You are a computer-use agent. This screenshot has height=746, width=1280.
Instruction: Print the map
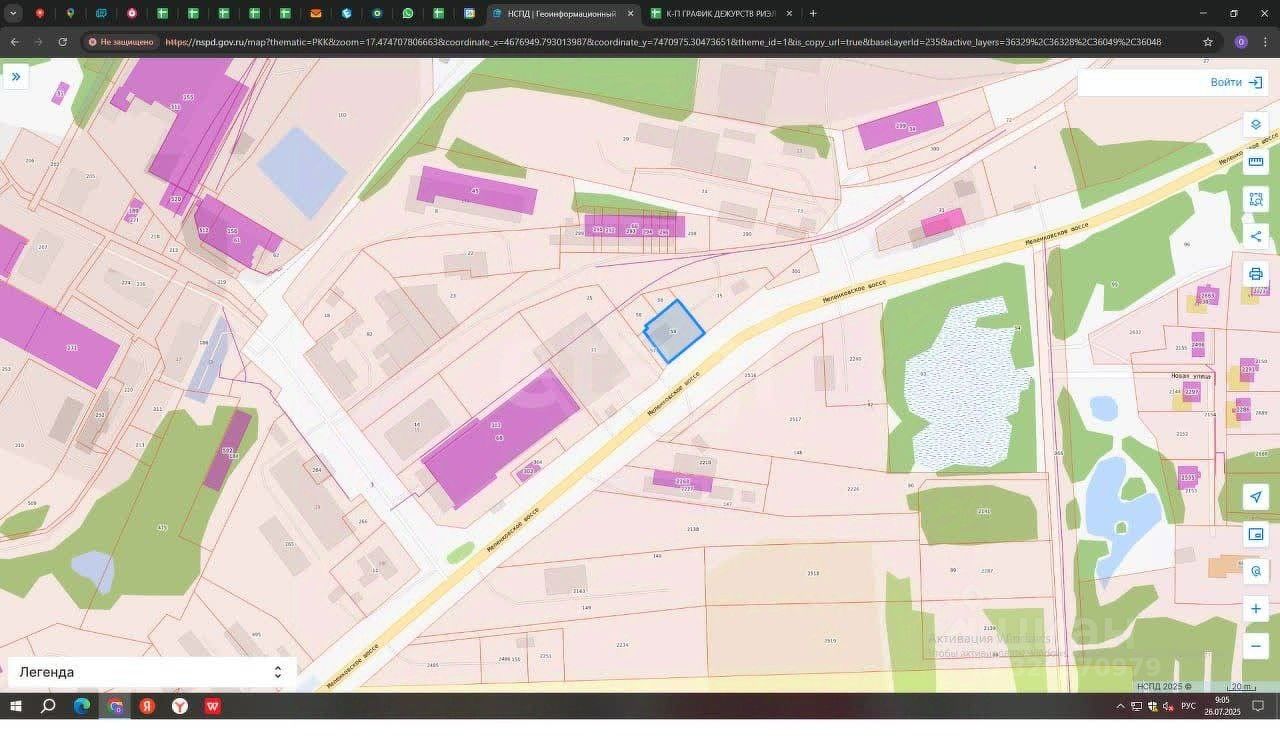pyautogui.click(x=1256, y=274)
